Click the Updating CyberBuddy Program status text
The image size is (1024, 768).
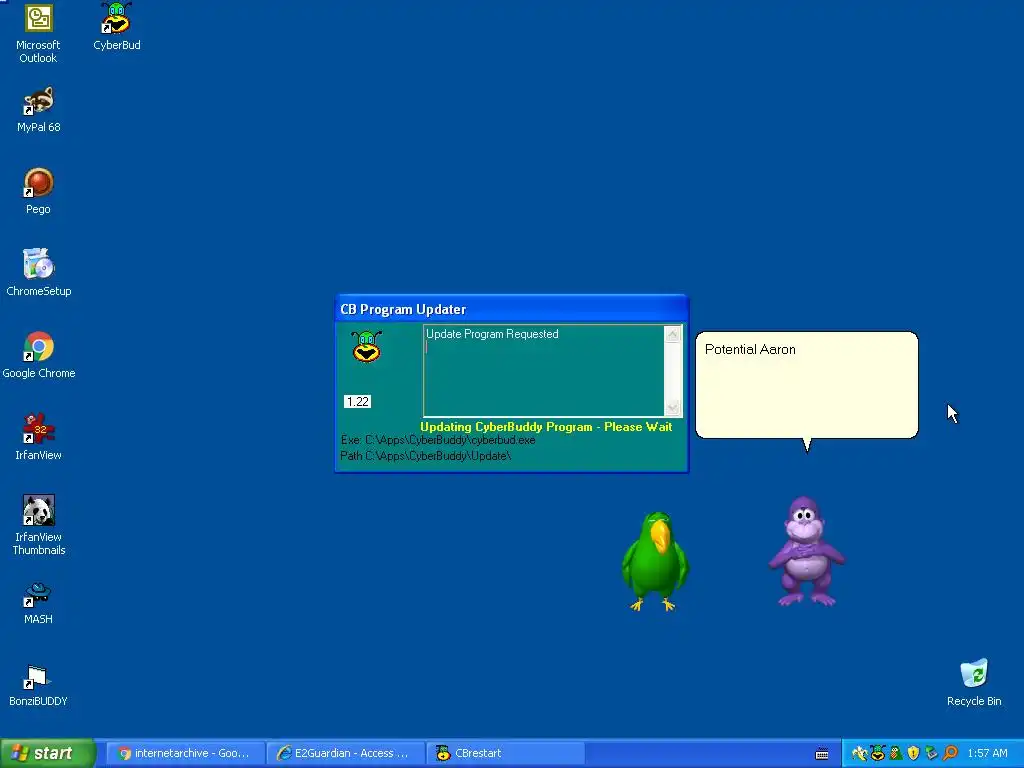pyautogui.click(x=546, y=426)
